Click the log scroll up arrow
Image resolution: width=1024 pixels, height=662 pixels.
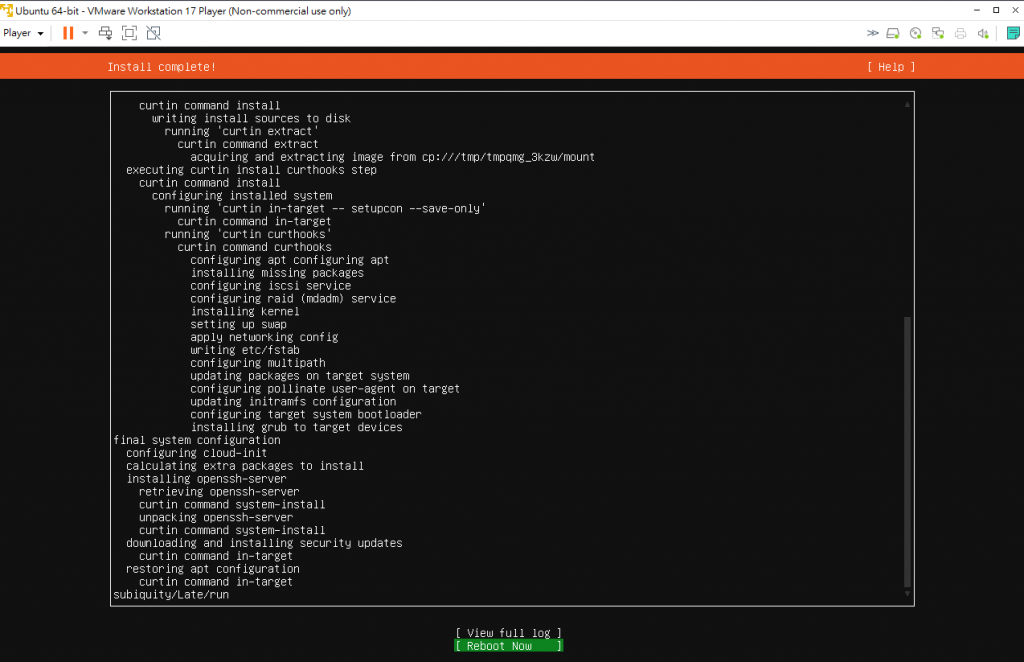tap(907, 104)
